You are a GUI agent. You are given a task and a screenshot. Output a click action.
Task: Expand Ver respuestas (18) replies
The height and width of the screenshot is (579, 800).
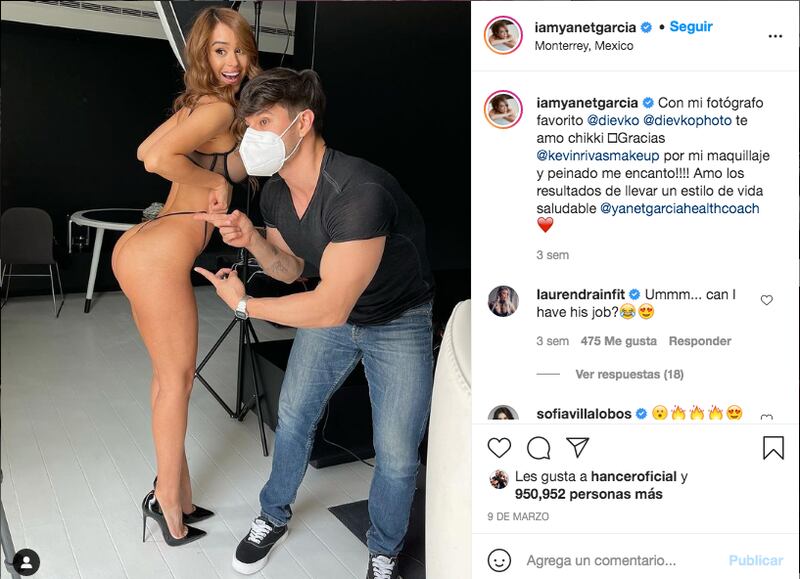point(629,374)
